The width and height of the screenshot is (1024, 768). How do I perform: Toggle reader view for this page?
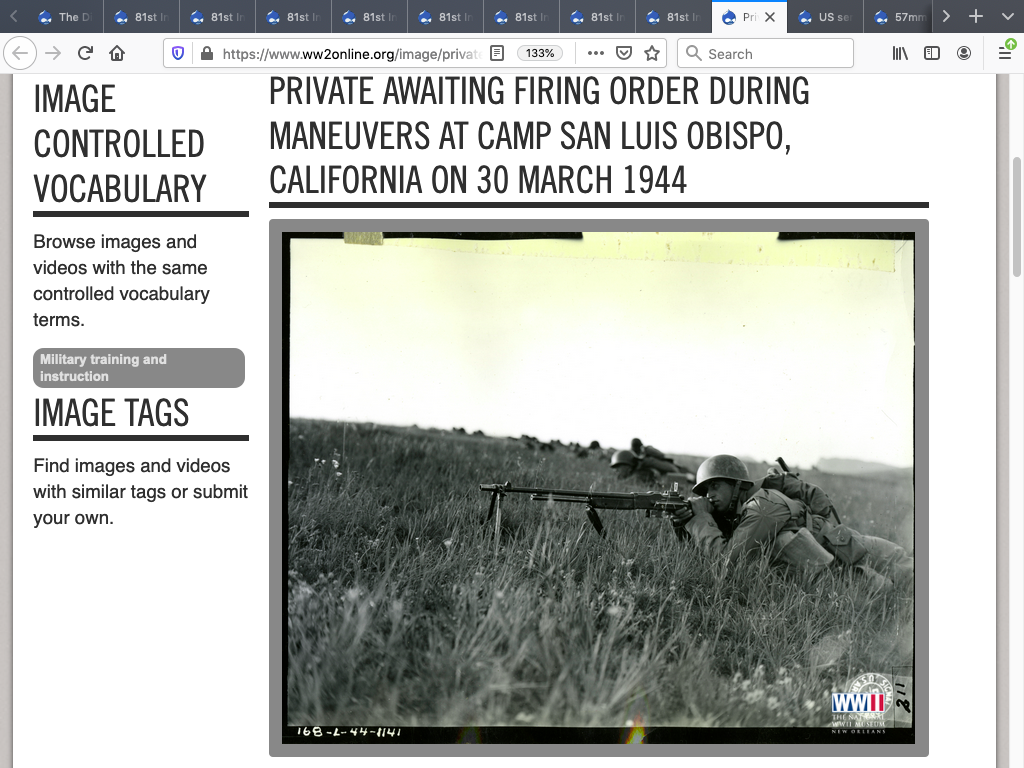click(x=497, y=54)
